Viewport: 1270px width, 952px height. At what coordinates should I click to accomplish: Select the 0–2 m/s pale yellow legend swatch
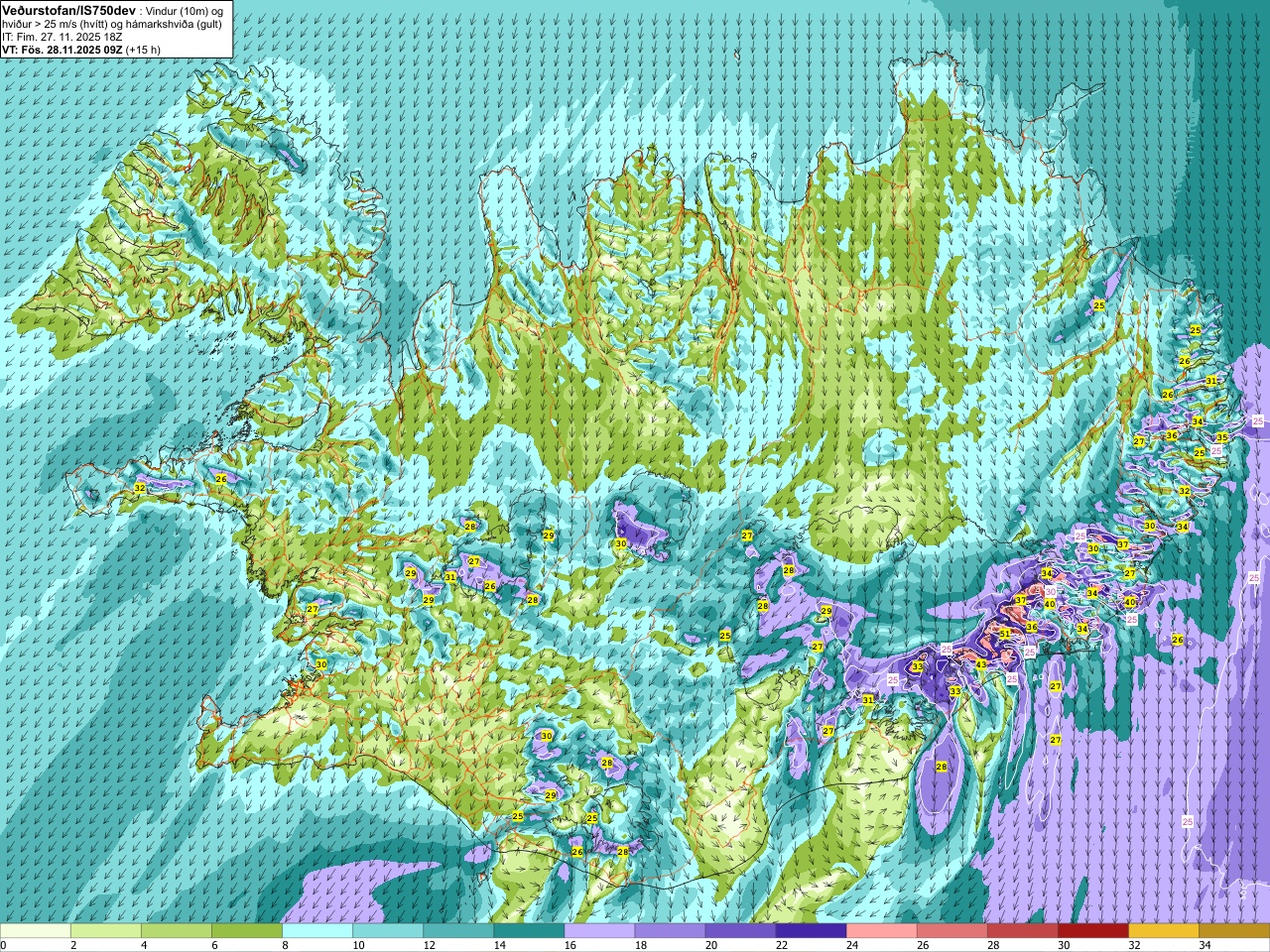pyautogui.click(x=36, y=931)
